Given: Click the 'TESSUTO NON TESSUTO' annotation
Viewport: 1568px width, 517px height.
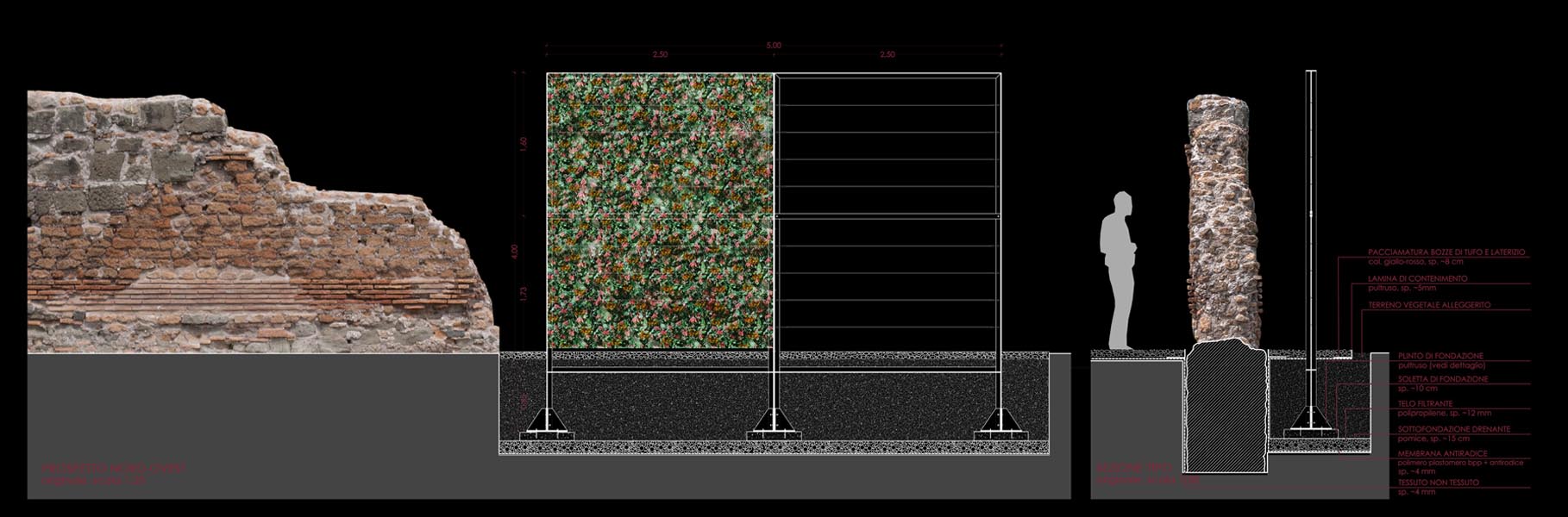Looking at the screenshot, I should (1438, 483).
